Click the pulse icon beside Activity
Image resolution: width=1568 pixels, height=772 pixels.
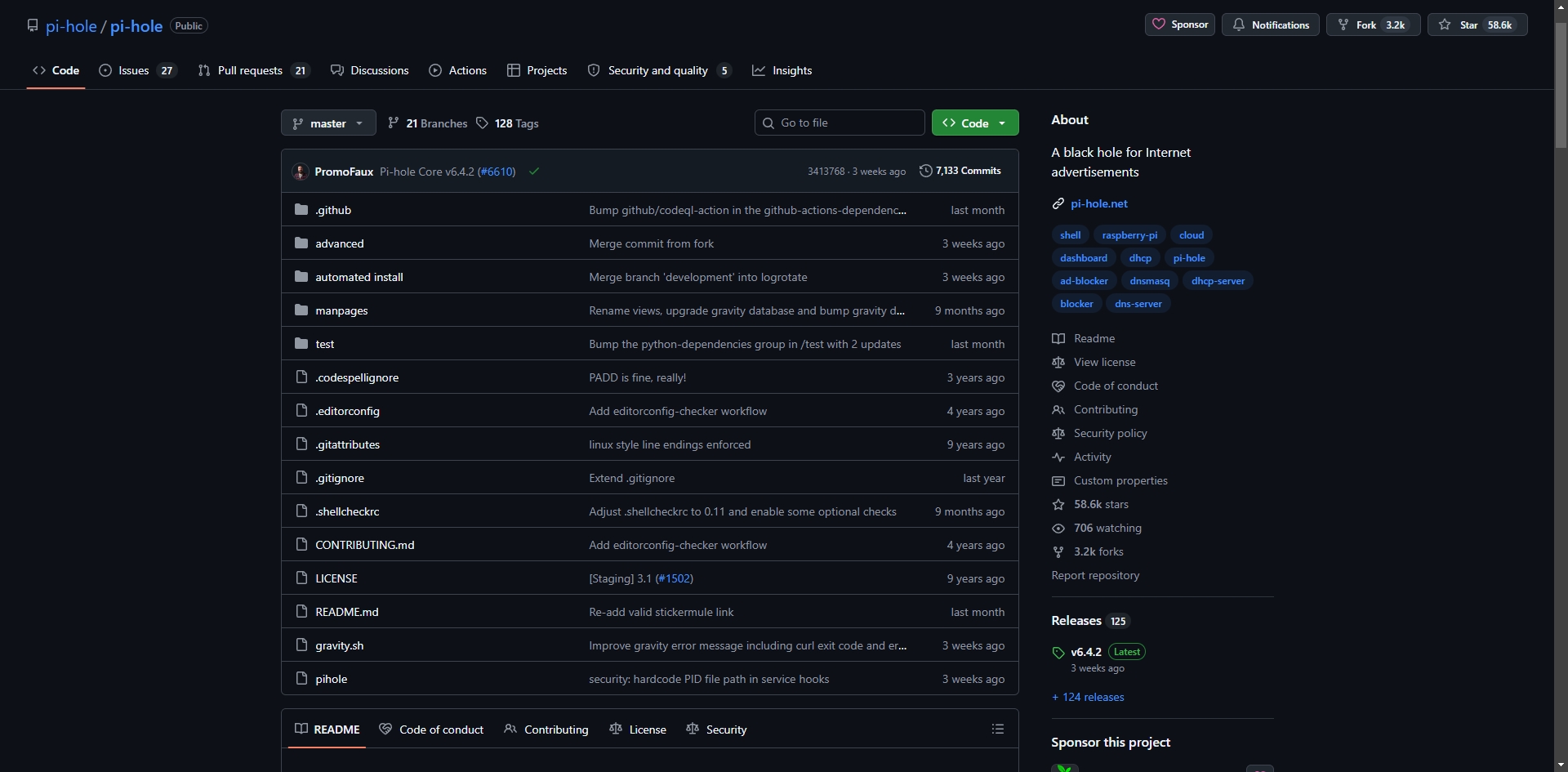click(x=1058, y=457)
